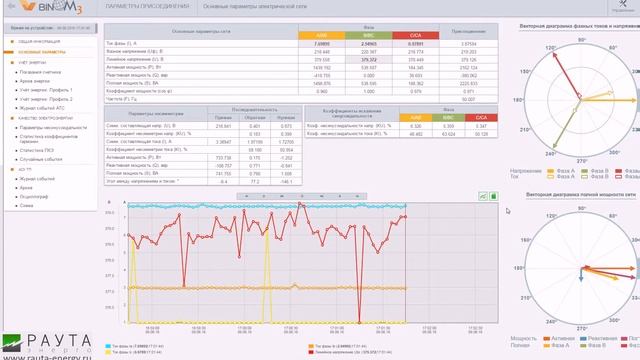Click middle button in chart navigation bar
Image resolution: width=640 pixels, height=360 pixels.
click(302, 196)
